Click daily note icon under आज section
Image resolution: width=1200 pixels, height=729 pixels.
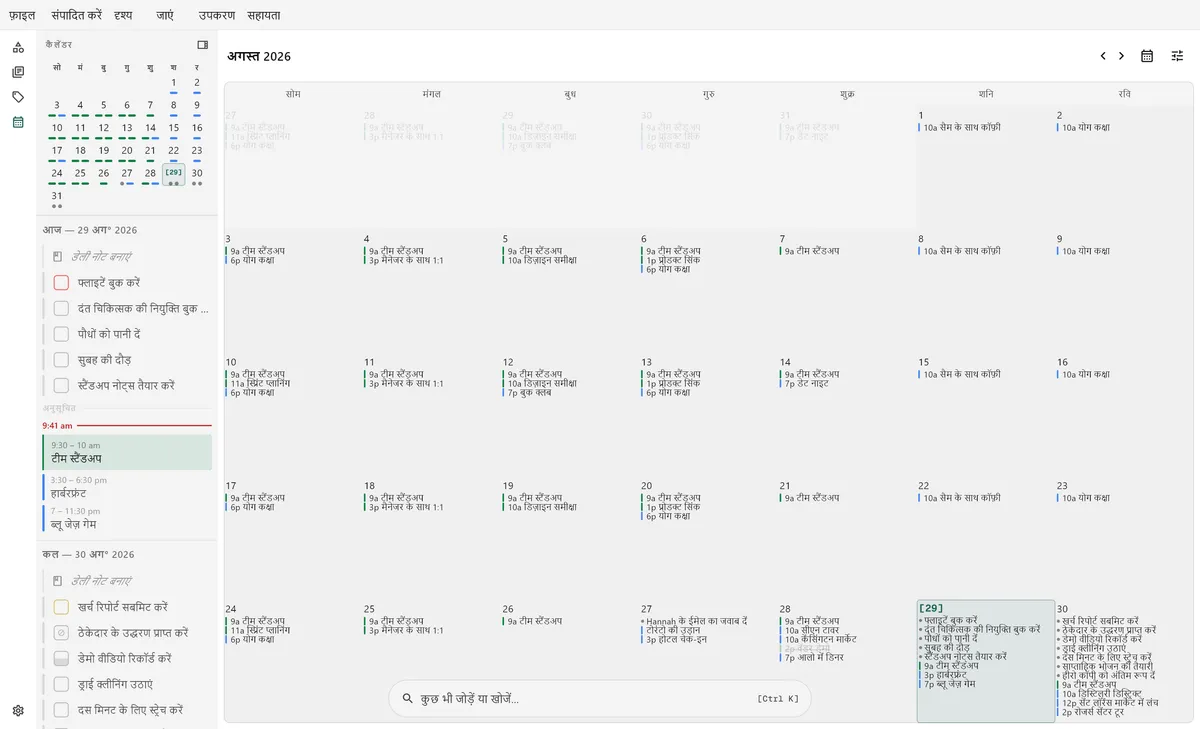point(58,257)
